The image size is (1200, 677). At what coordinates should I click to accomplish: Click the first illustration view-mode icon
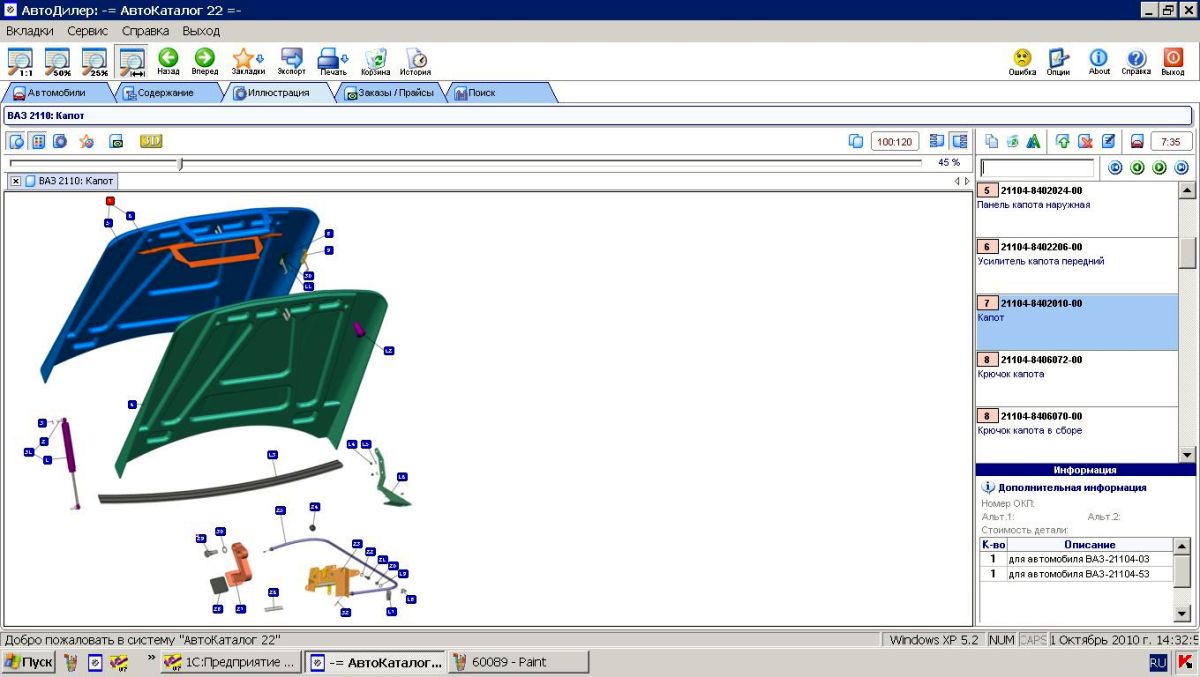coord(16,141)
